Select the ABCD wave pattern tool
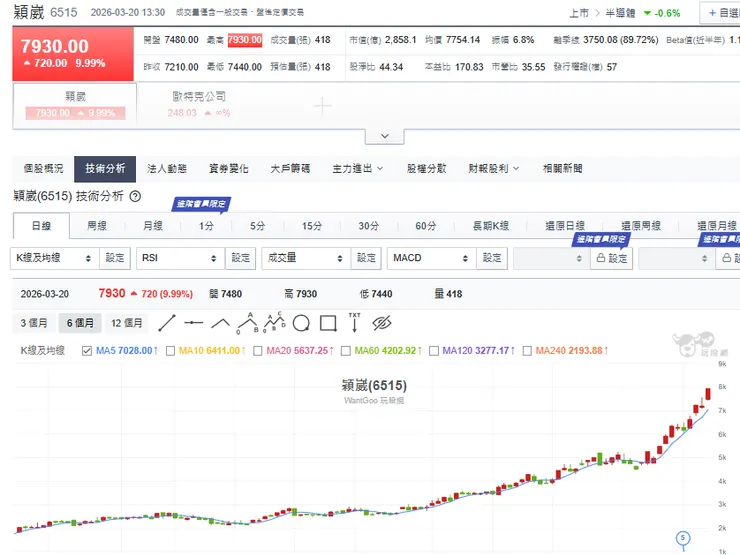This screenshot has height=555, width=740. (275, 322)
